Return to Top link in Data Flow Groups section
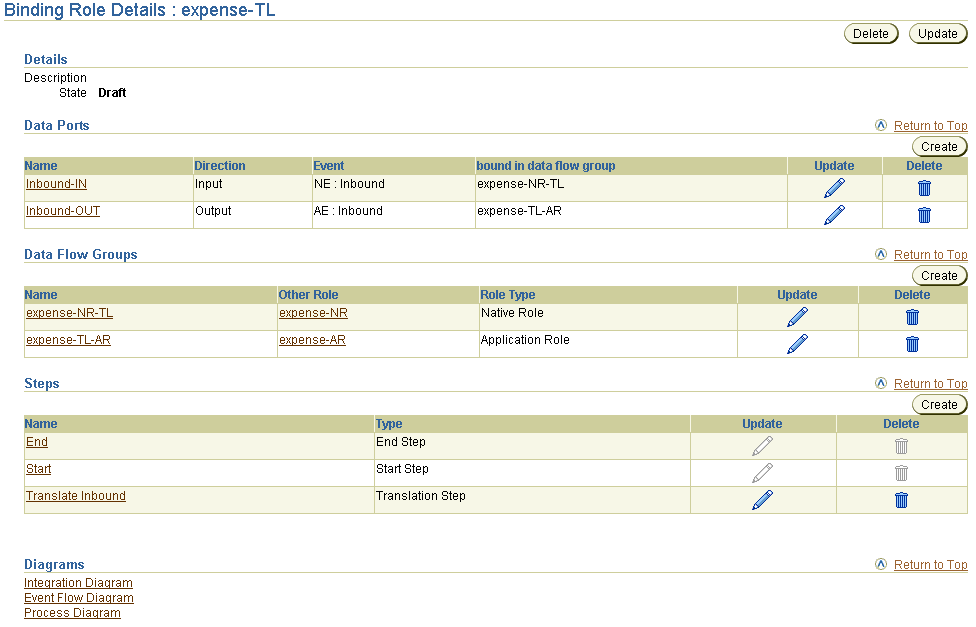The height and width of the screenshot is (627, 976). point(931,255)
